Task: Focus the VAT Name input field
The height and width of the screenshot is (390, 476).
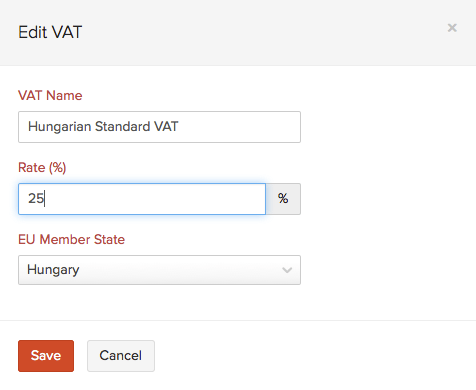Action: (x=159, y=127)
